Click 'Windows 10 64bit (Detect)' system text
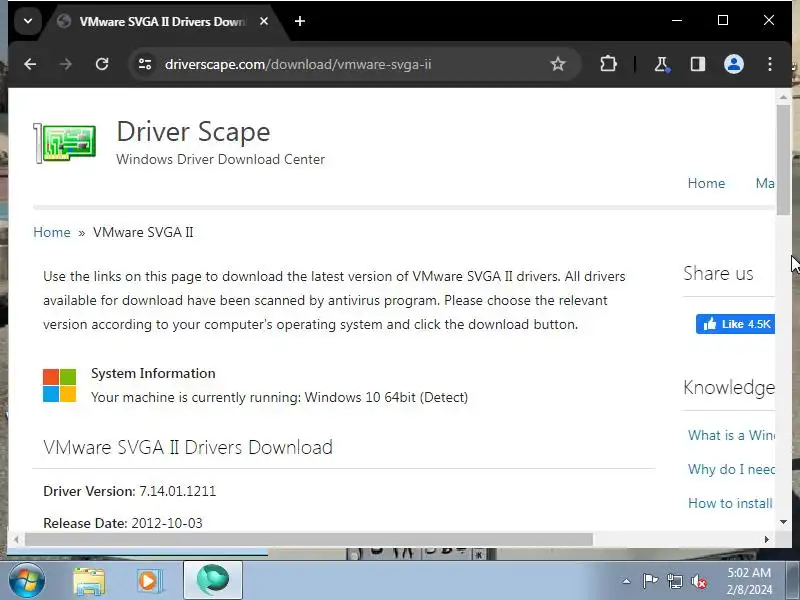Viewport: 800px width, 600px height. [x=386, y=397]
